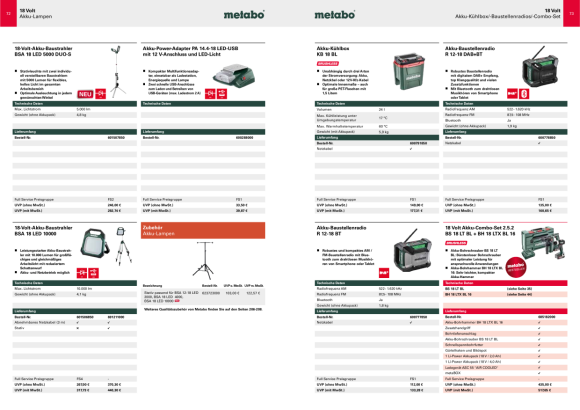Click the red page number tab 73
580x410 pixels.
tap(571, 13)
